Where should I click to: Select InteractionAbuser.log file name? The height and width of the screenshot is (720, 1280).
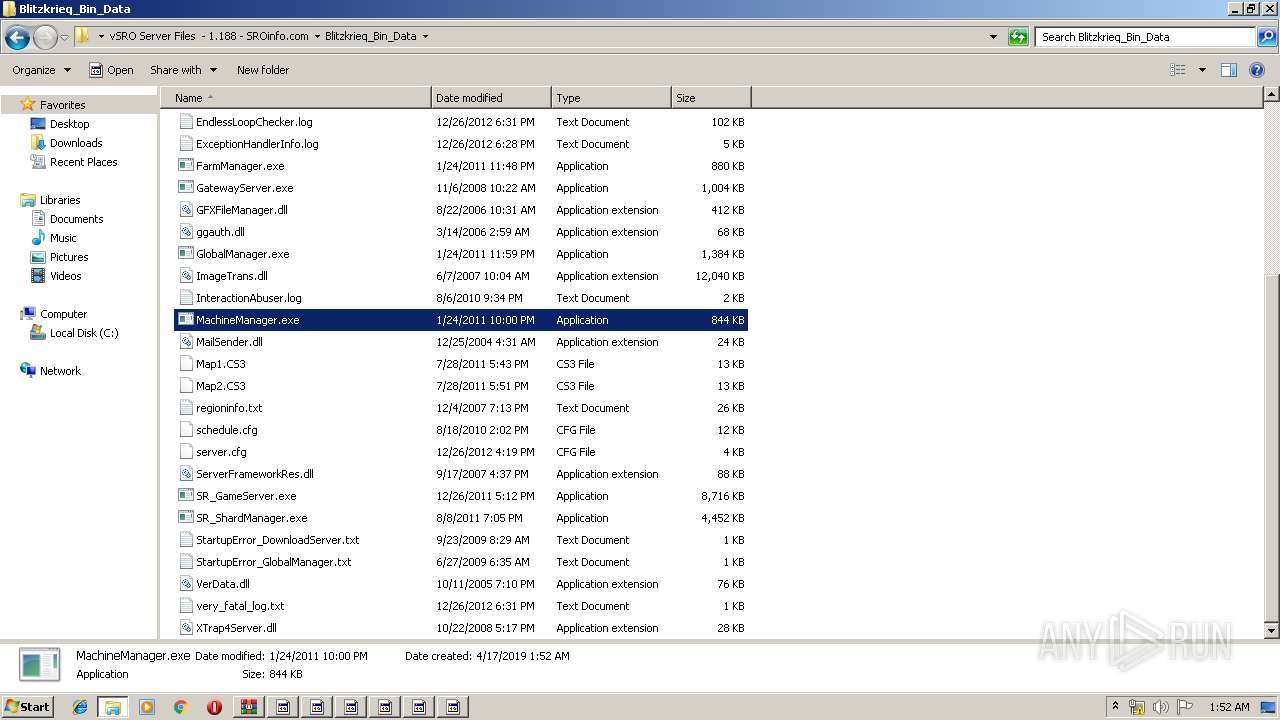(248, 298)
